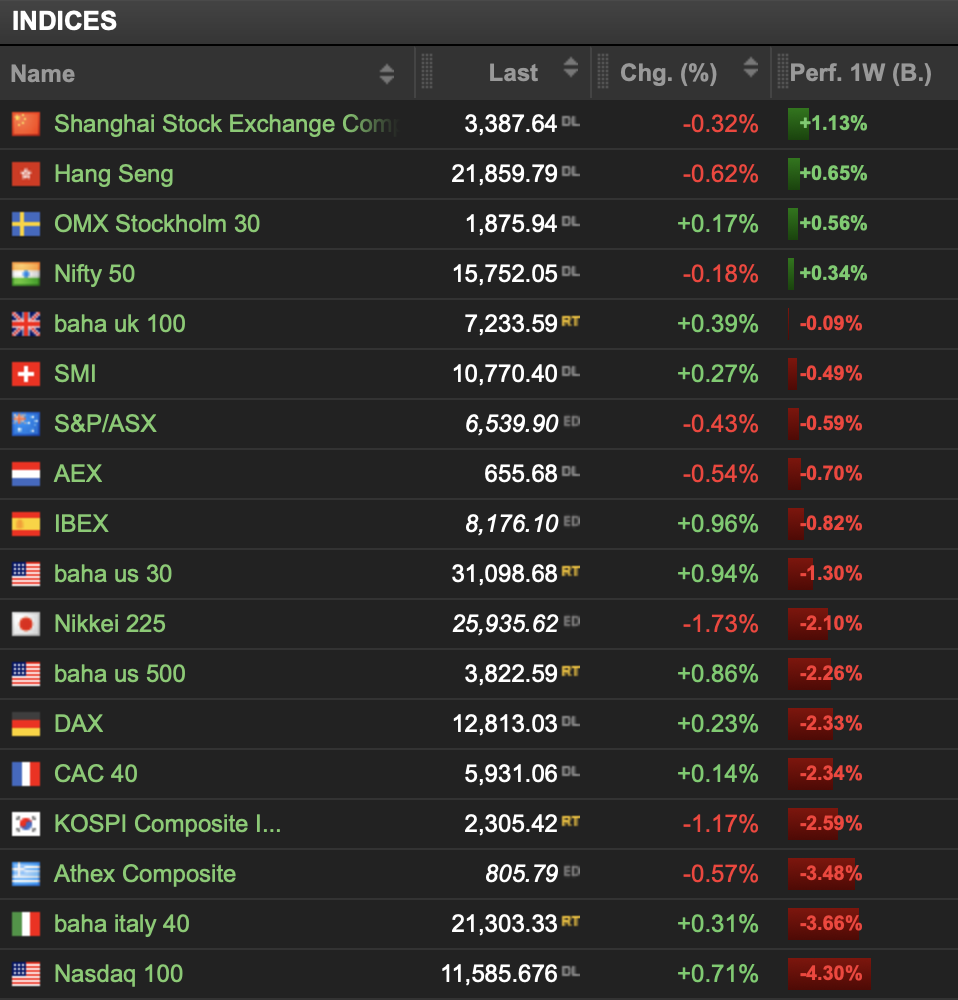The height and width of the screenshot is (1000, 958).
Task: Click the US flag beside baha us 30
Action: (x=26, y=574)
